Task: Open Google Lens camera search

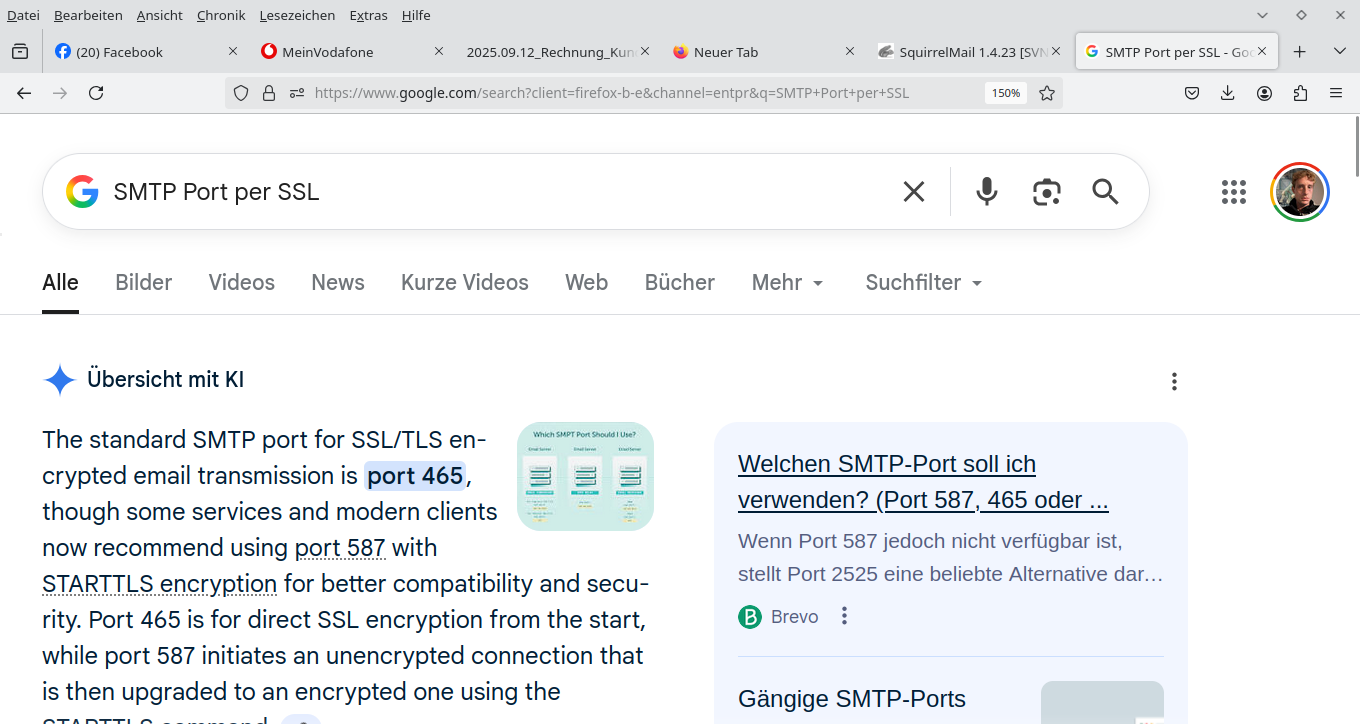Action: 1046,191
